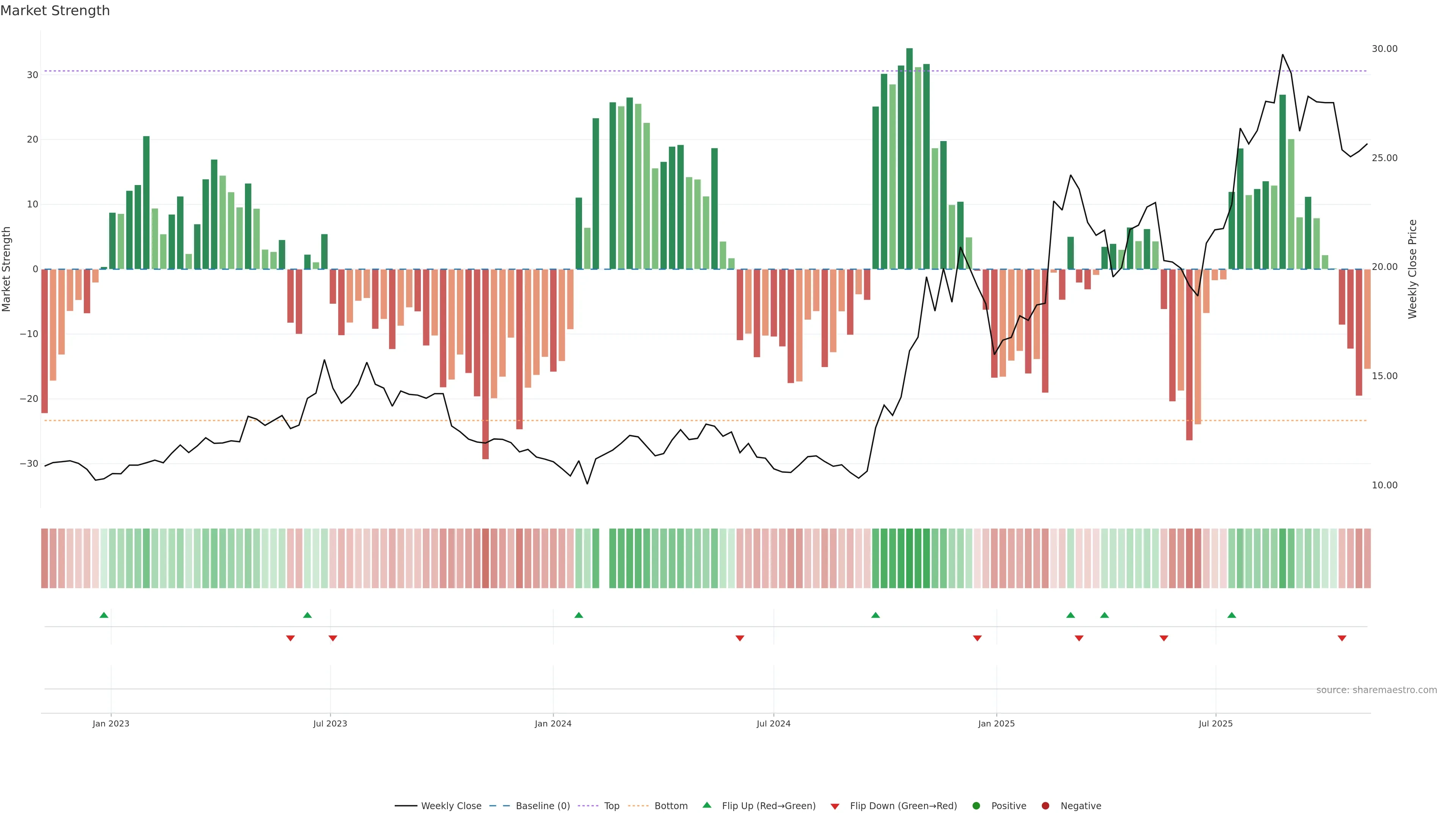Click the red Flip Down legend triangle
Screen dimensions: 1456x819
point(835,806)
